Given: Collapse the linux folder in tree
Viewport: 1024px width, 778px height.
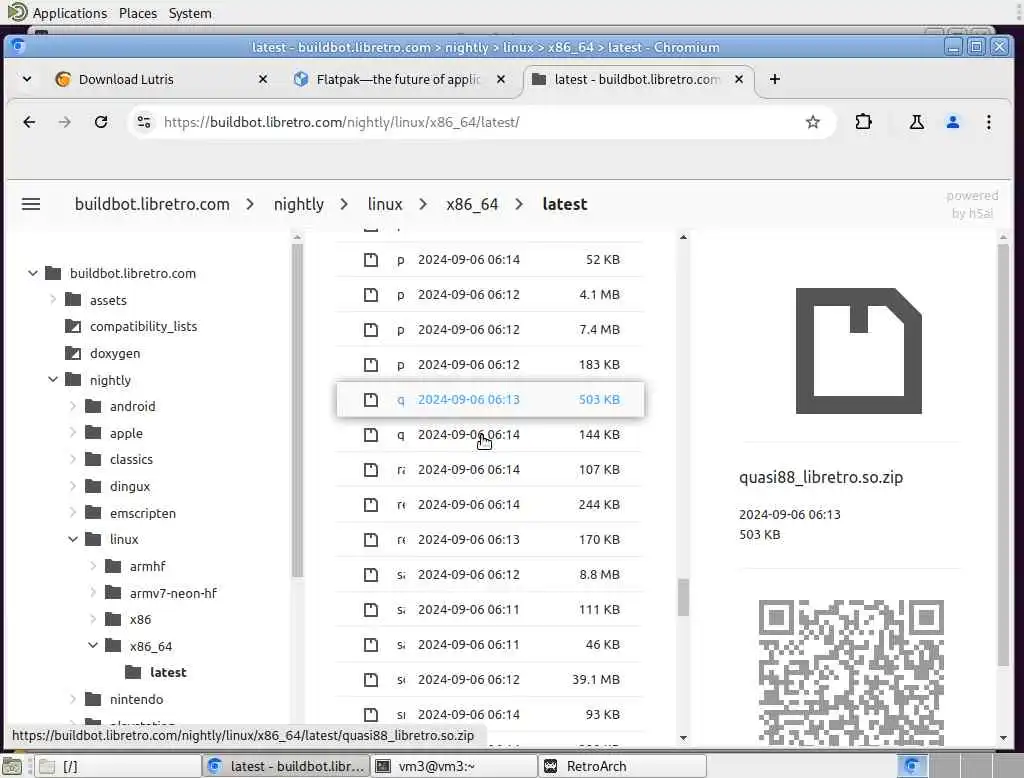Looking at the screenshot, I should (x=73, y=539).
